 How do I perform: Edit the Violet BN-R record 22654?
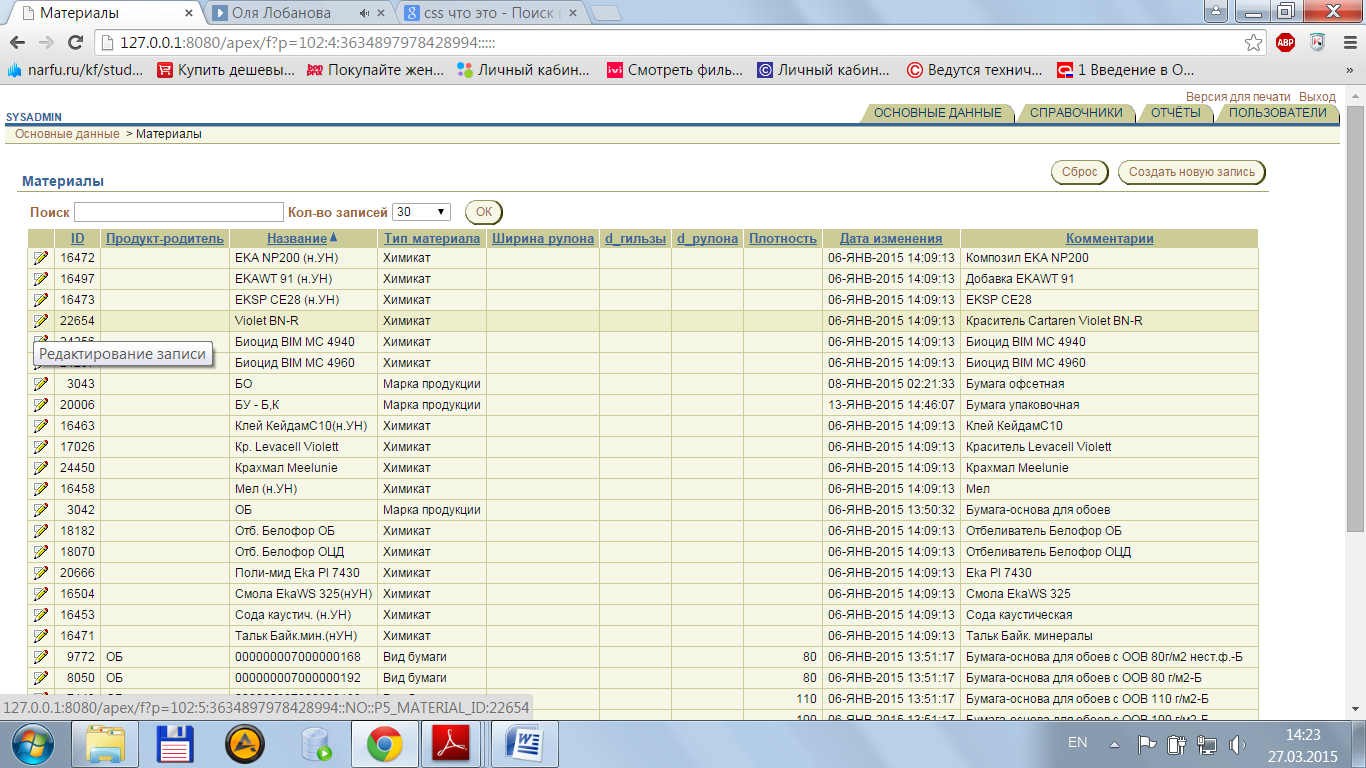(x=41, y=321)
